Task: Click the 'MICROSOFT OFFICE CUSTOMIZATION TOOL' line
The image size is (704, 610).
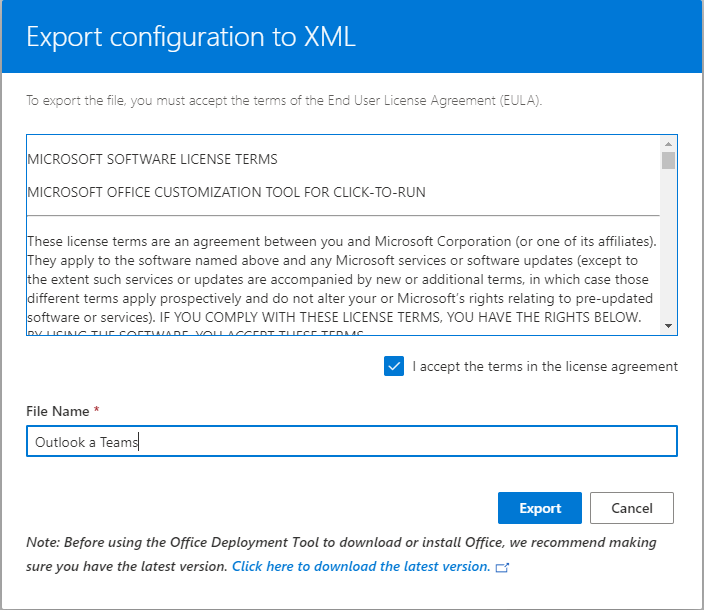Action: coord(226,192)
